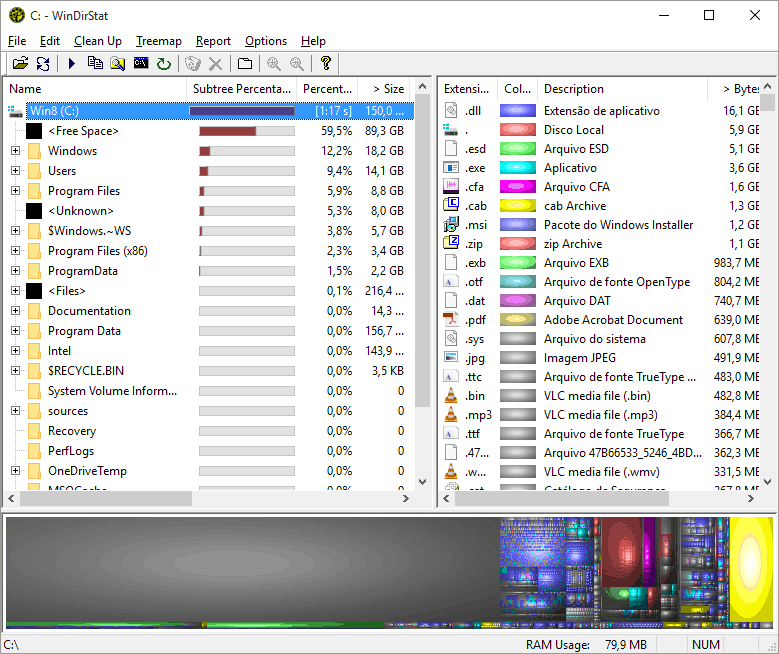Viewport: 779px width, 654px height.
Task: Click the .bin VLC cone icon
Action: point(451,396)
